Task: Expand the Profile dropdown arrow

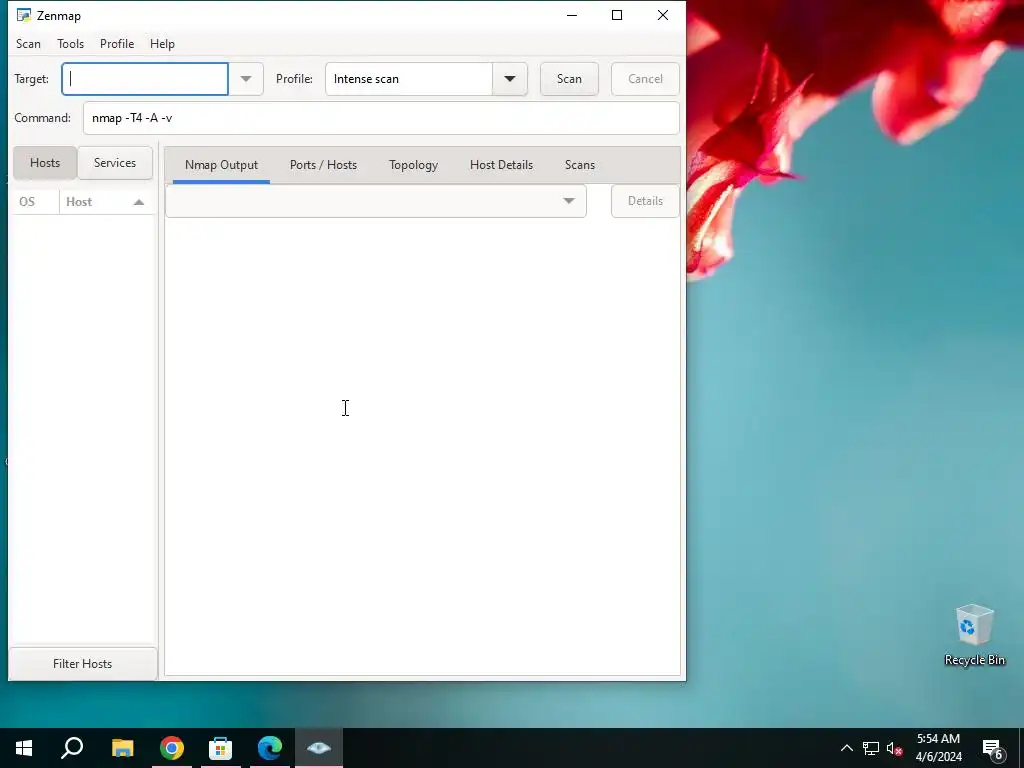Action: pyautogui.click(x=510, y=79)
